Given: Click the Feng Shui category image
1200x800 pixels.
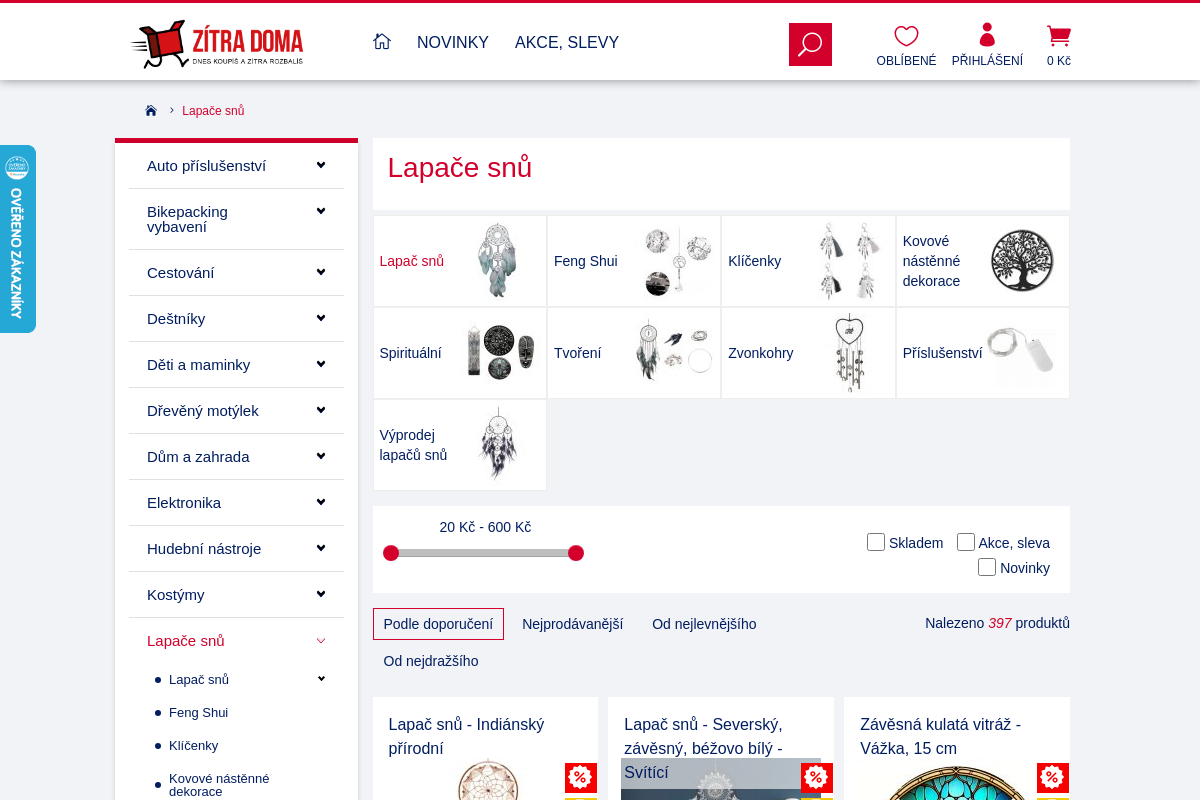Looking at the screenshot, I should click(677, 261).
